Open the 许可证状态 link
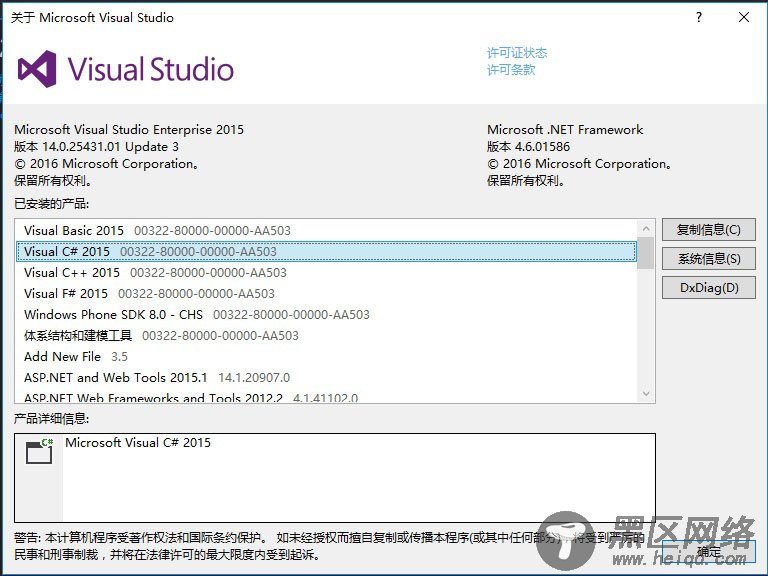The width and height of the screenshot is (768, 576). (517, 52)
